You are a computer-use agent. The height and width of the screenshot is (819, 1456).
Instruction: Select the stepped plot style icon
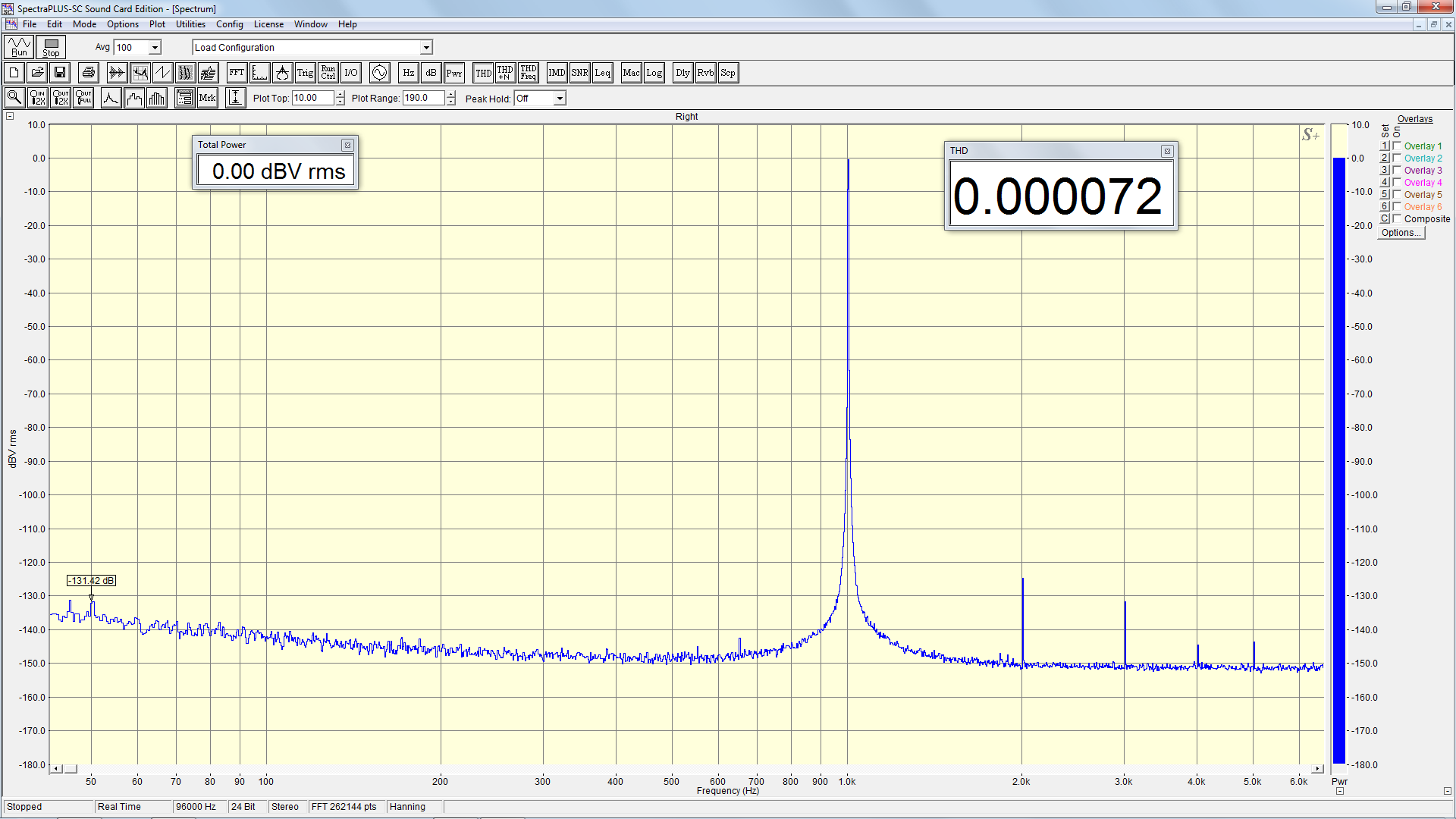[134, 98]
